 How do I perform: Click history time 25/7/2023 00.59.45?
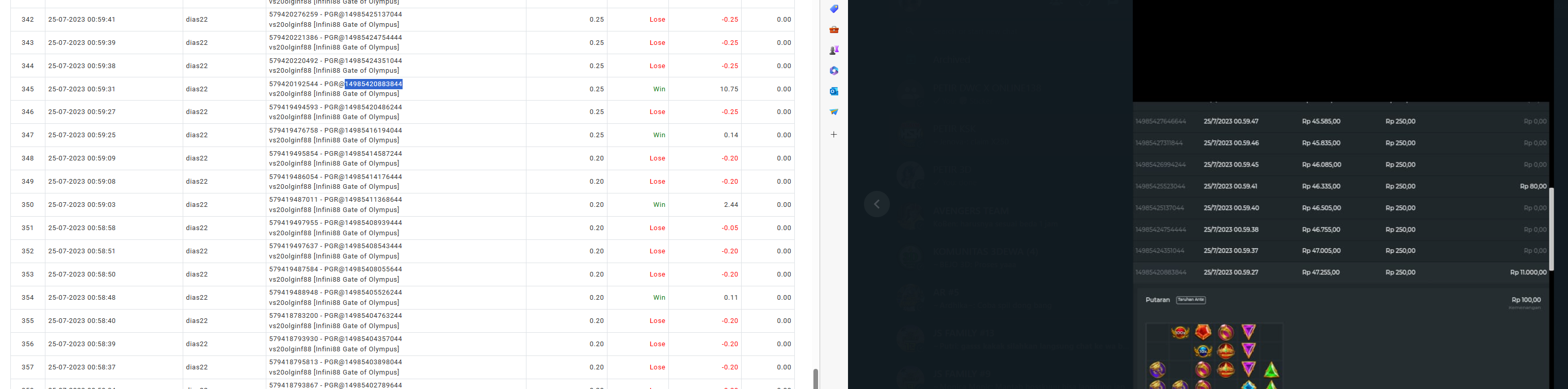tap(1231, 165)
